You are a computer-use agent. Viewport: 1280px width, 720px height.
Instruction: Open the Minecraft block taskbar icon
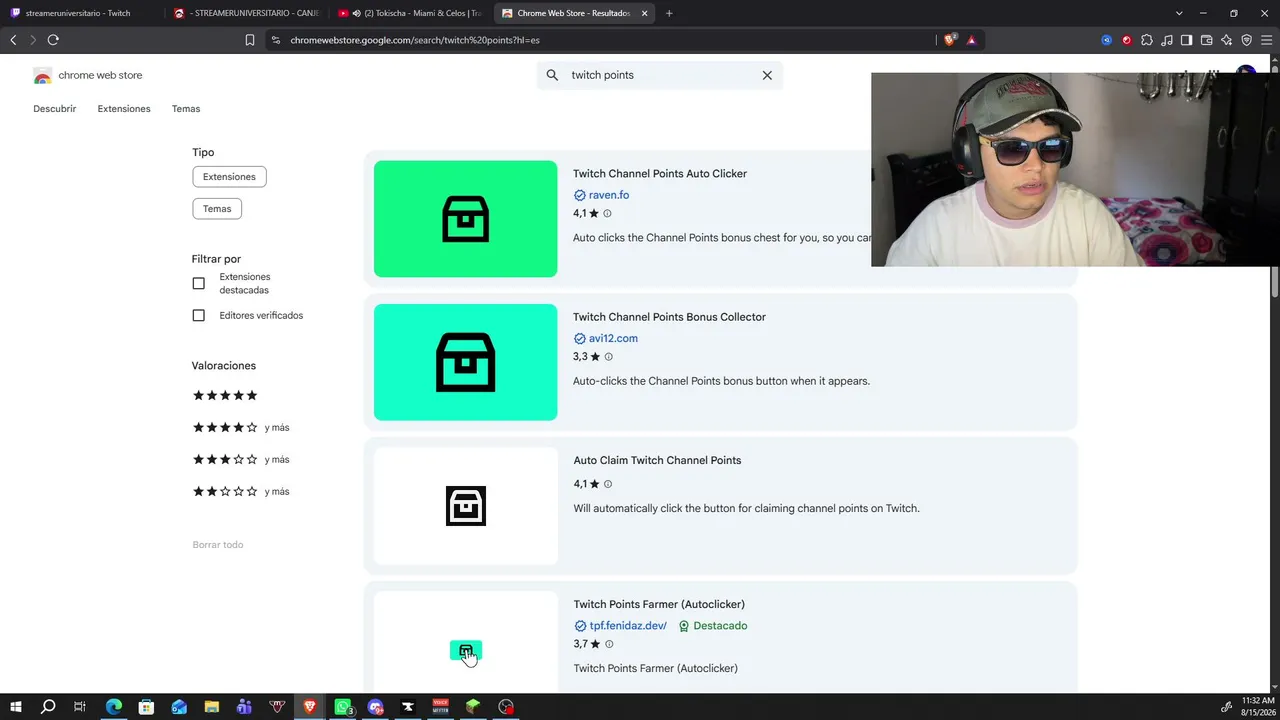(473, 707)
